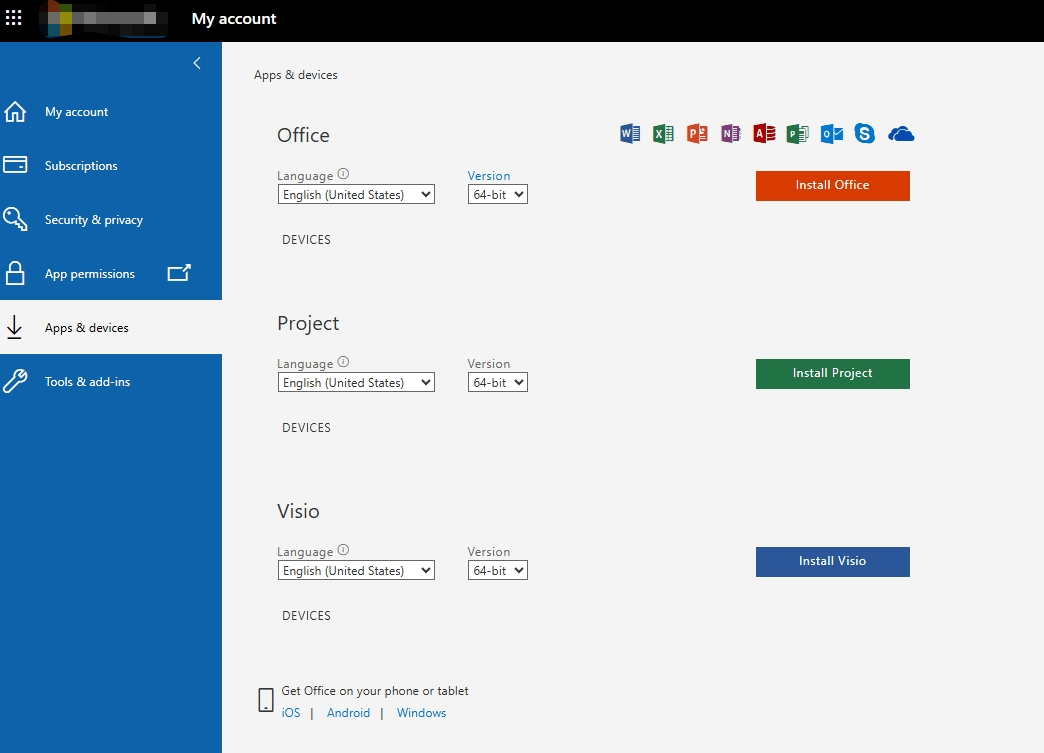The width and height of the screenshot is (1044, 753).
Task: Open the Office version dropdown
Action: (497, 194)
